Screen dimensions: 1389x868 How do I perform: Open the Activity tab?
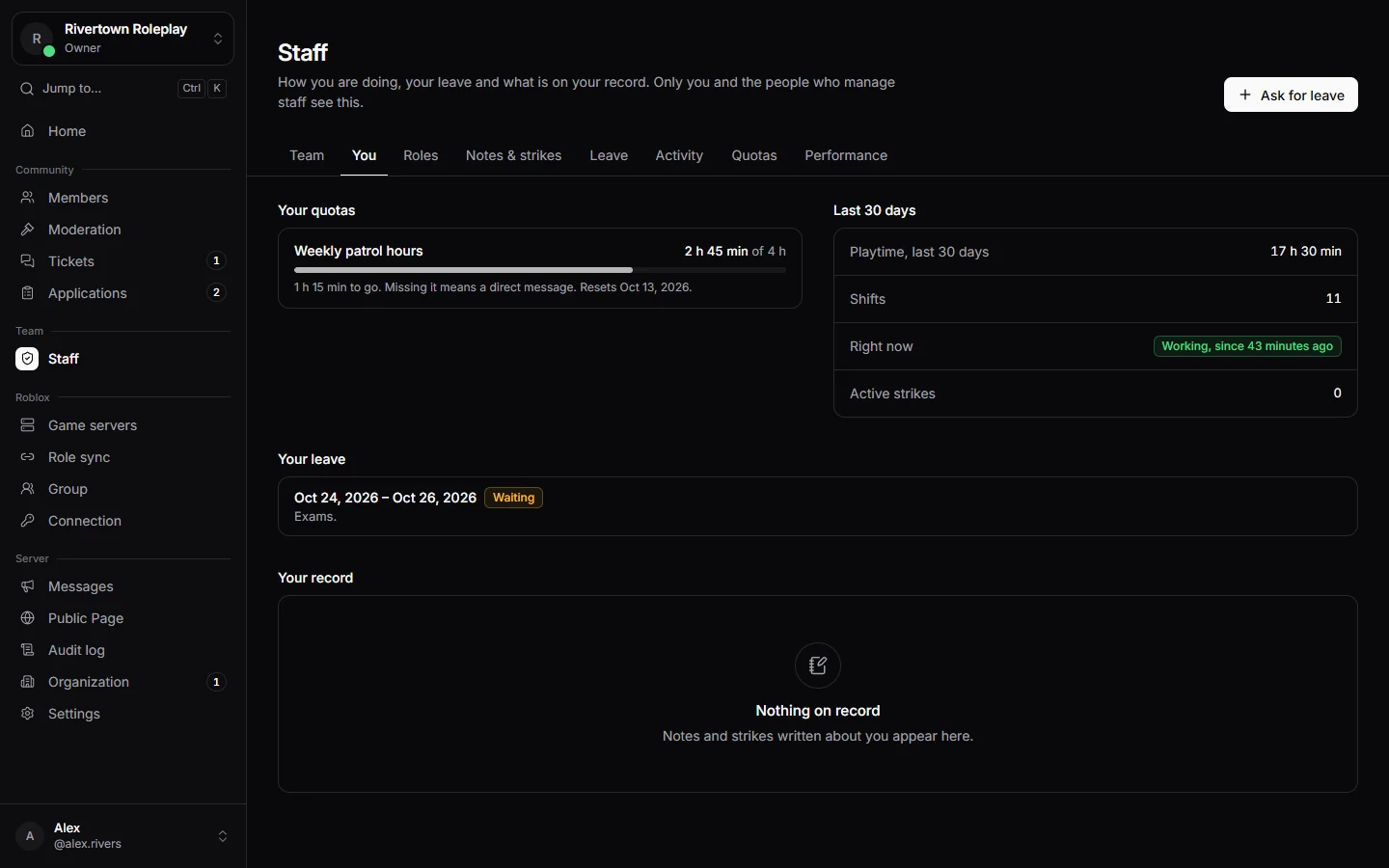pos(679,155)
